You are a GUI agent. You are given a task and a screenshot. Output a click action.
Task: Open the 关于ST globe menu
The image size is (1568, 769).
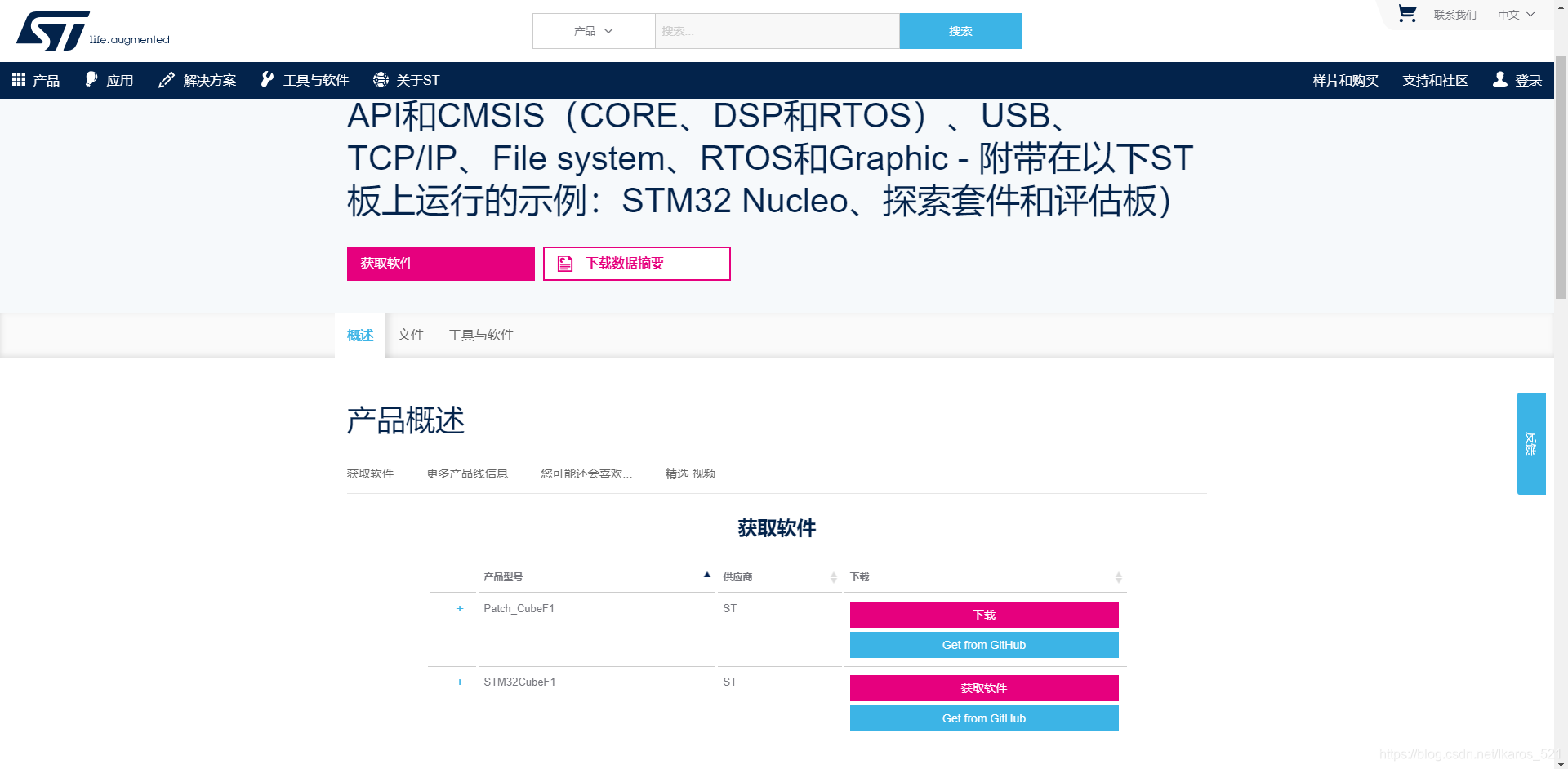click(x=407, y=80)
